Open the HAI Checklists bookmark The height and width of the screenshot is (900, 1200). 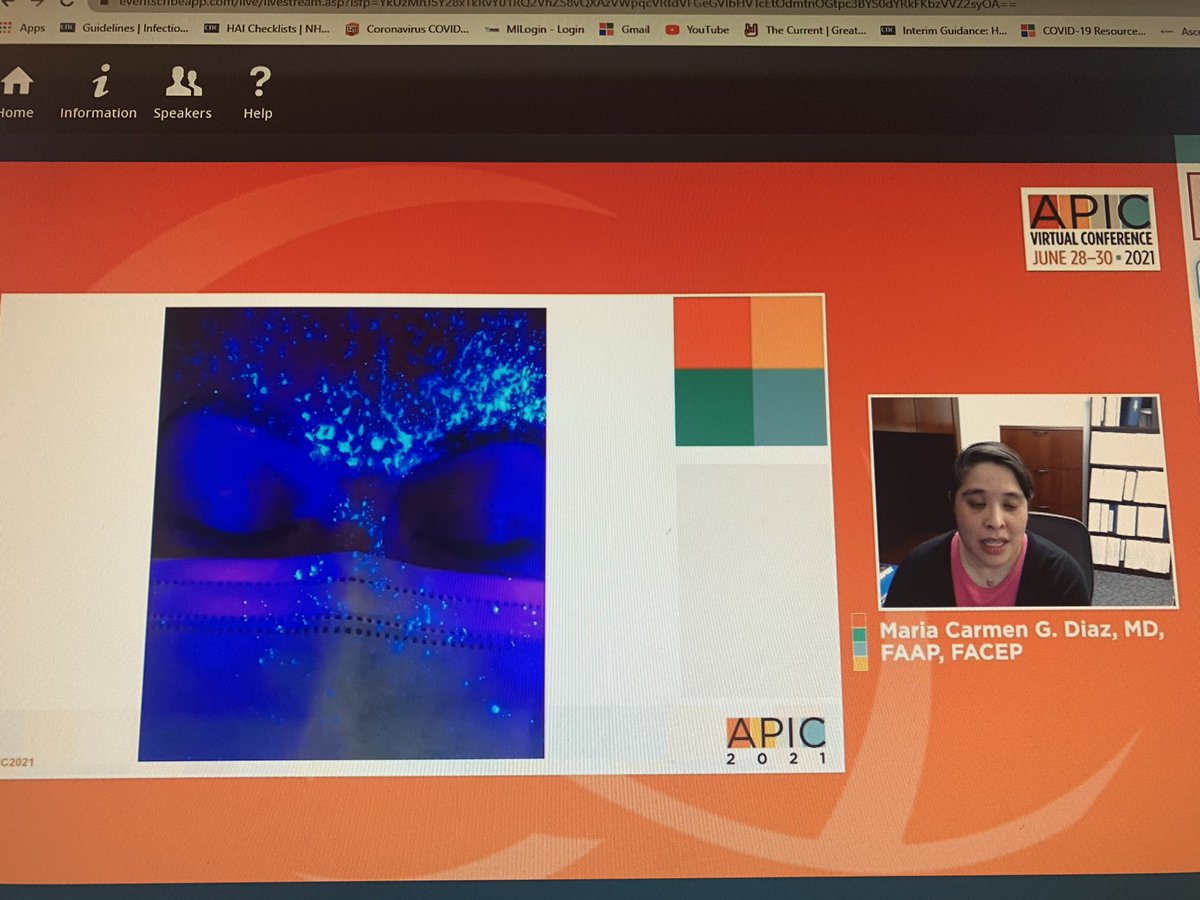266,29
